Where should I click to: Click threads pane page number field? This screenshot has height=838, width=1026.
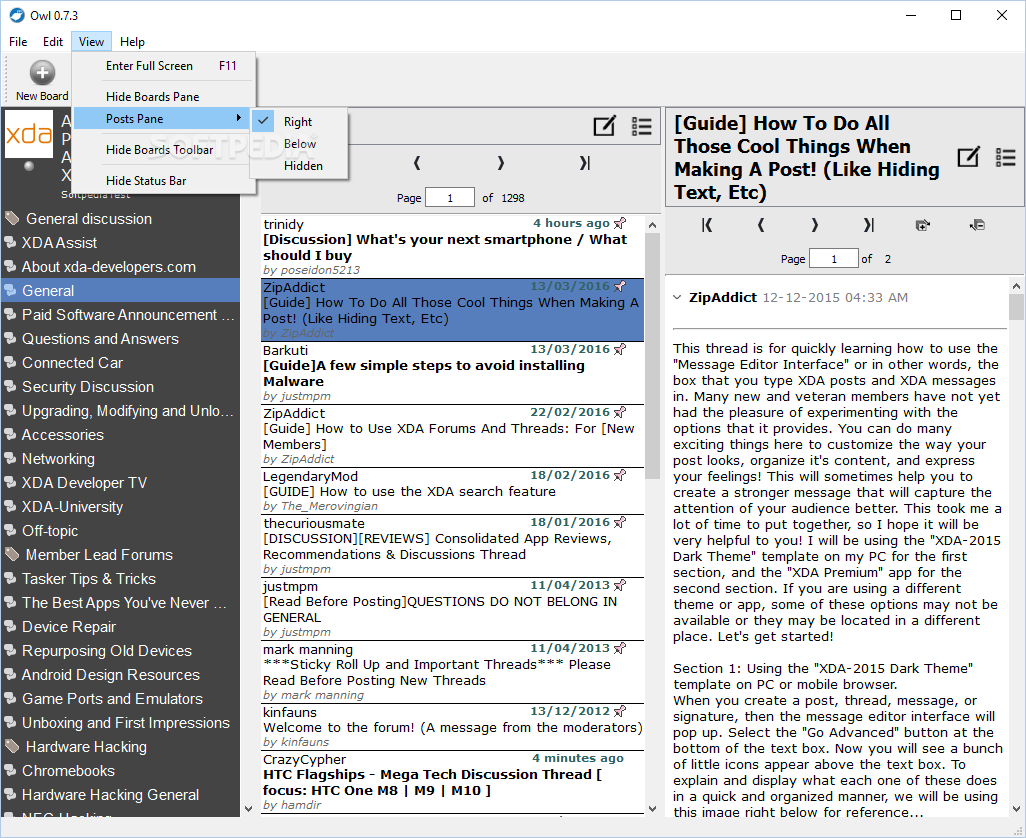tap(450, 198)
